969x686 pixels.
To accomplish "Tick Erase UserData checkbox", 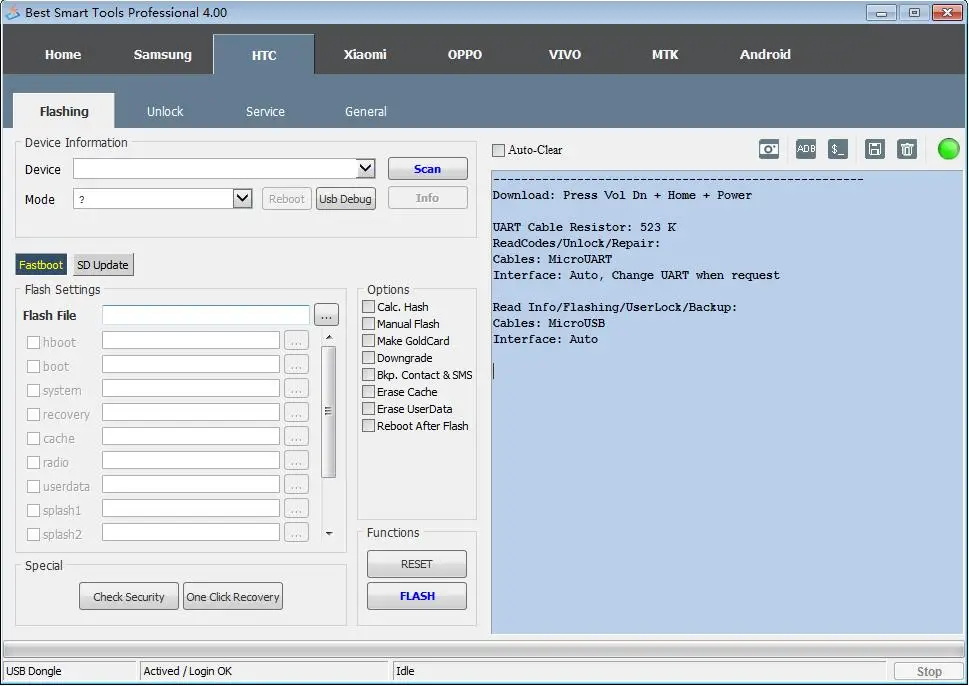I will pos(368,409).
